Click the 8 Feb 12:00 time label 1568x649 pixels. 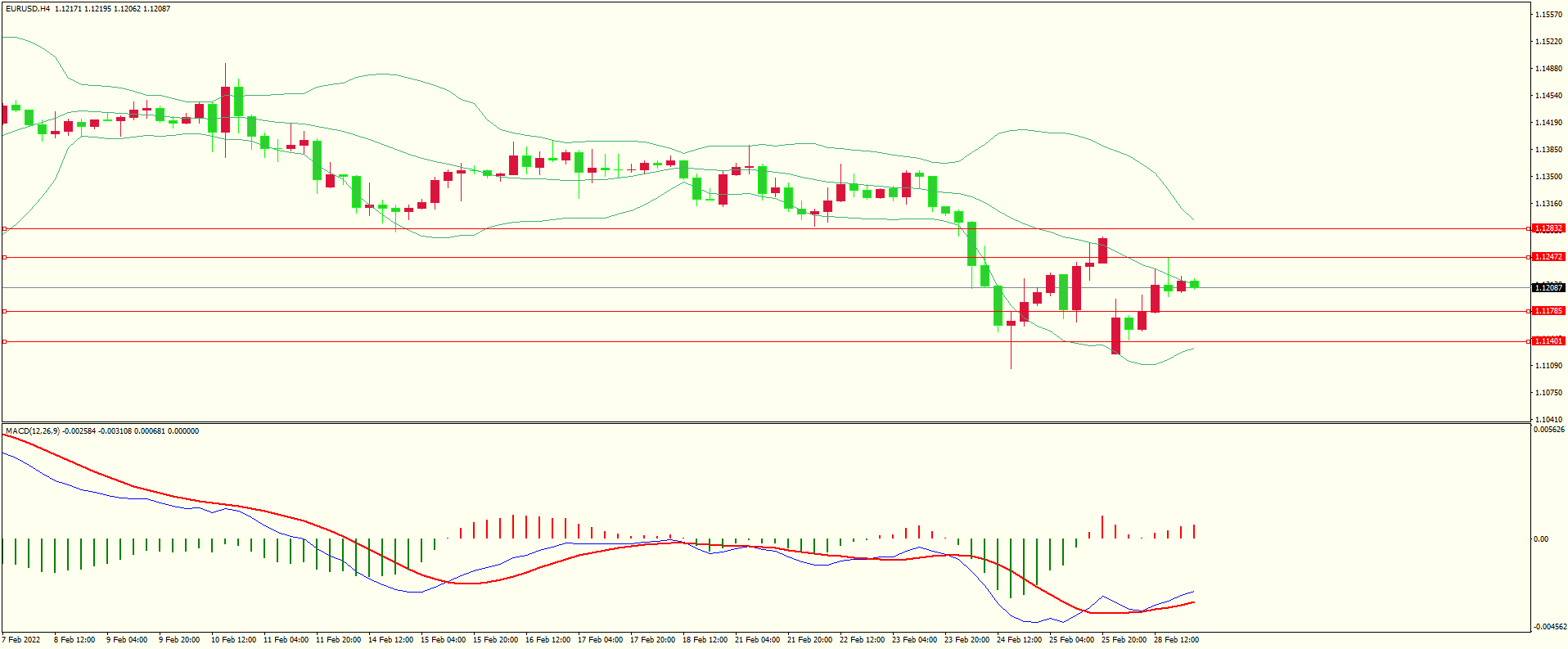tap(74, 640)
